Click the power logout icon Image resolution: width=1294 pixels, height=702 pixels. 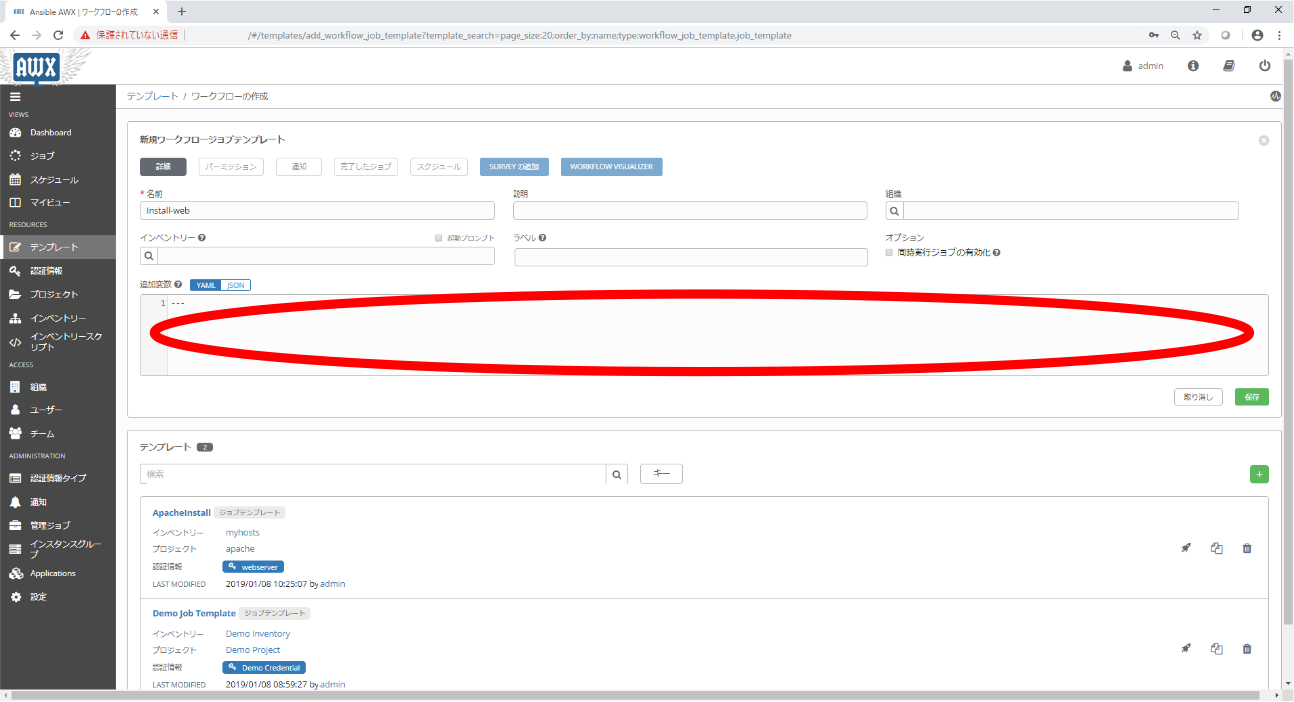click(x=1264, y=66)
